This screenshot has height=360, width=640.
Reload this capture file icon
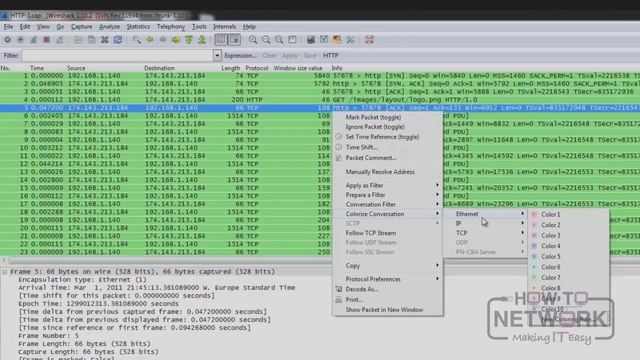(x=118, y=40)
